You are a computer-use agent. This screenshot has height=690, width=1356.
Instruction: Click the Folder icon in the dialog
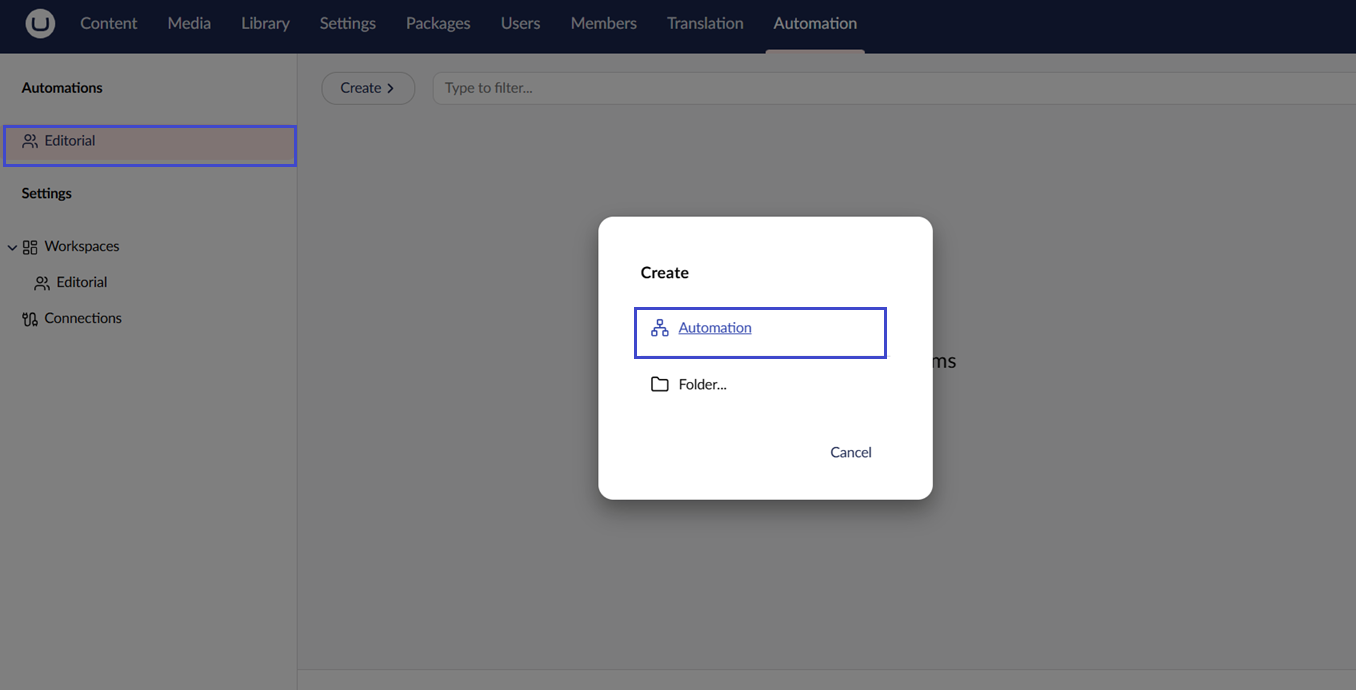659,384
